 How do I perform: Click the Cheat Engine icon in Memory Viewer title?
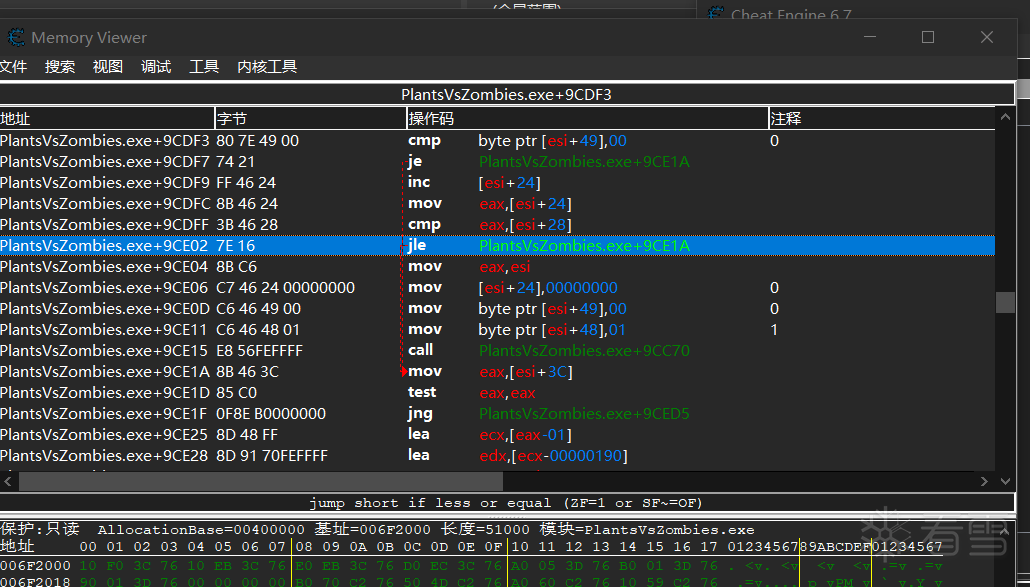point(16,37)
